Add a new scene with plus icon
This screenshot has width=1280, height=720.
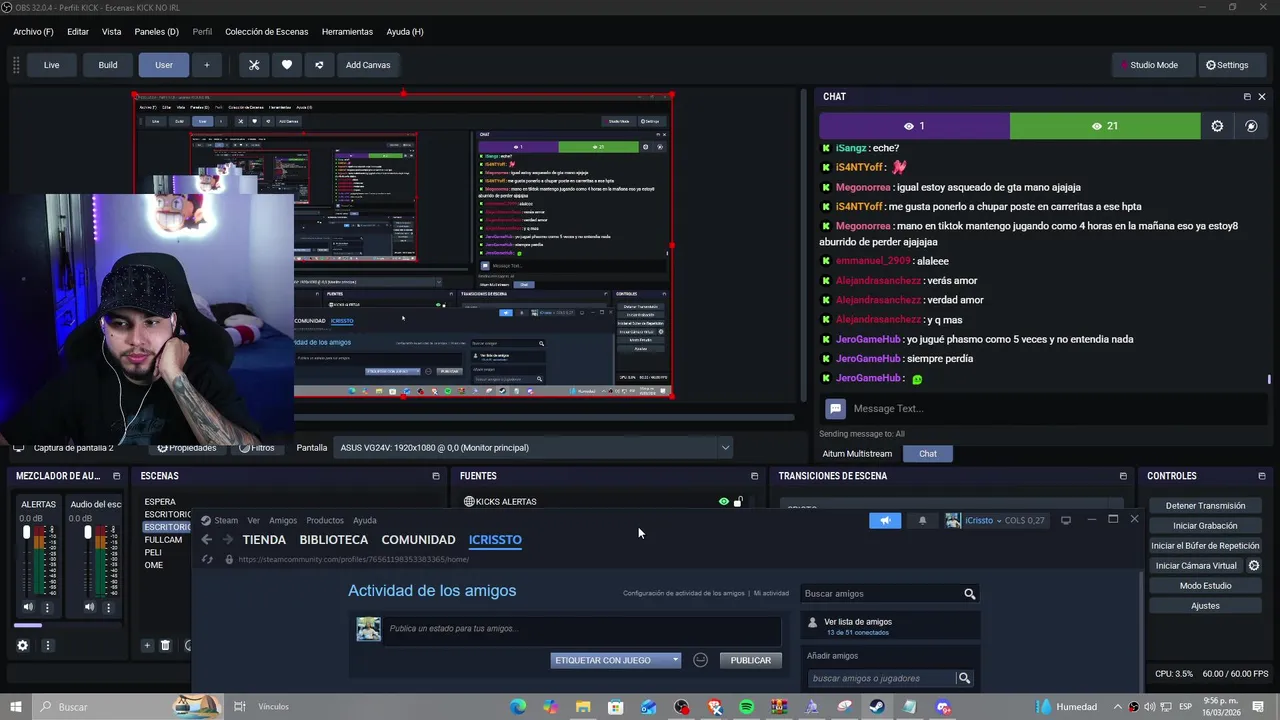tap(147, 646)
